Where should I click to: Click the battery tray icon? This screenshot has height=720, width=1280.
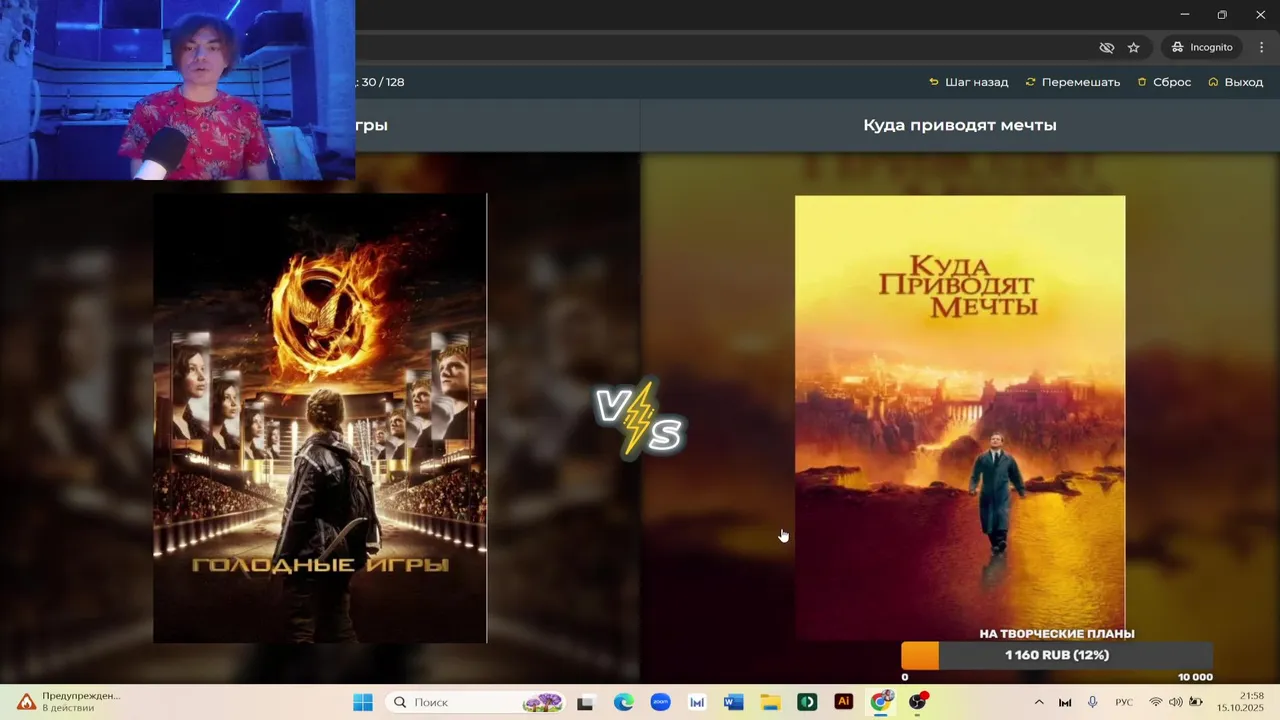pyautogui.click(x=1195, y=702)
